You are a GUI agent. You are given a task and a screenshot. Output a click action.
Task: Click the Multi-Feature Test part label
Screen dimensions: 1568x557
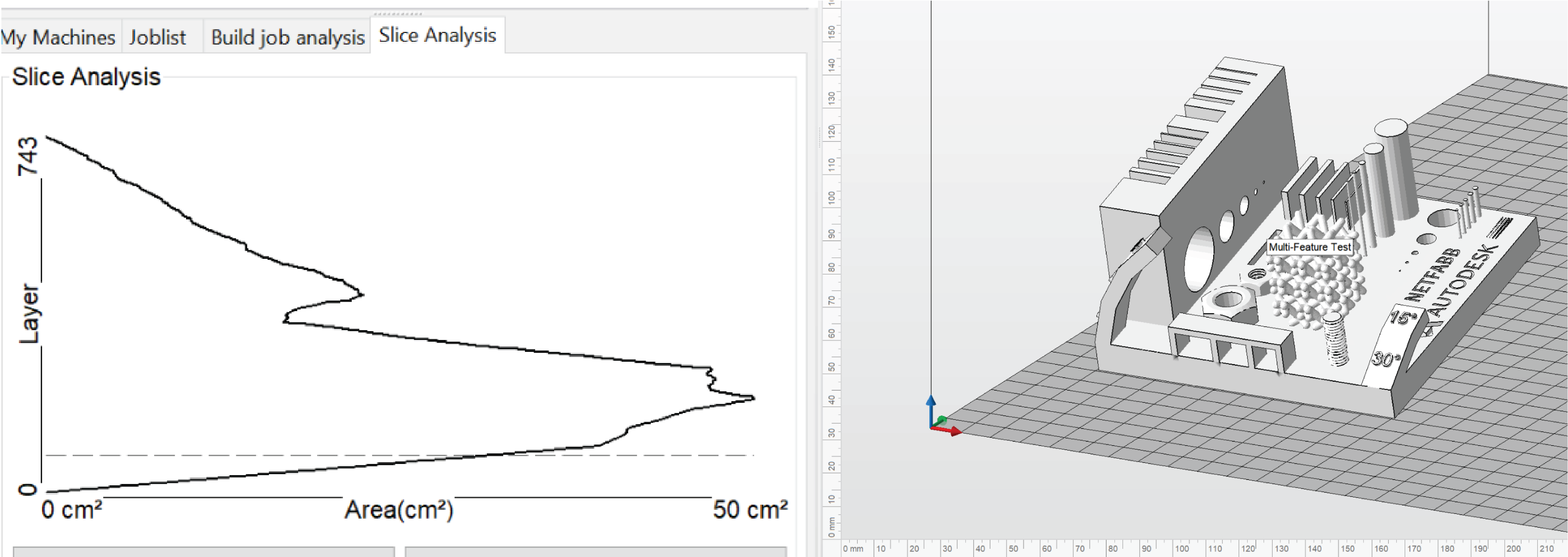click(x=1309, y=247)
